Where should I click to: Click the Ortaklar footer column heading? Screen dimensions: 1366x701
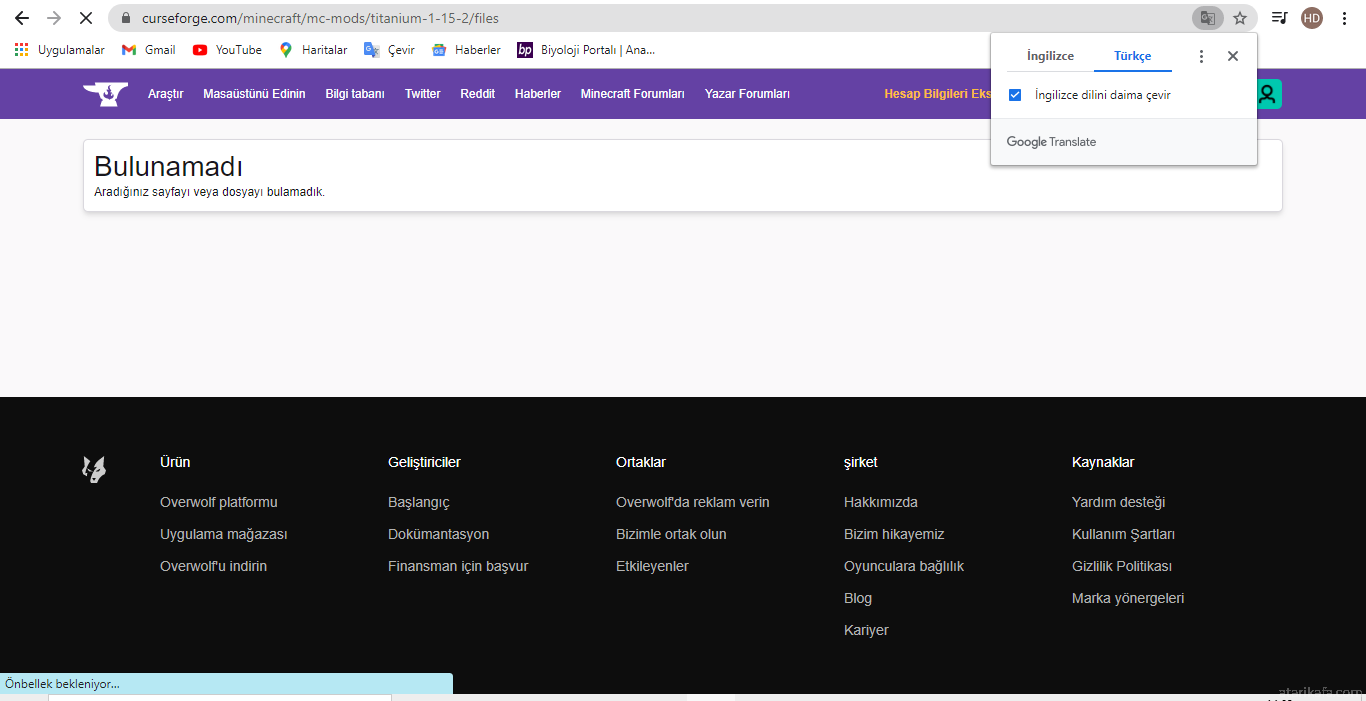coord(641,462)
